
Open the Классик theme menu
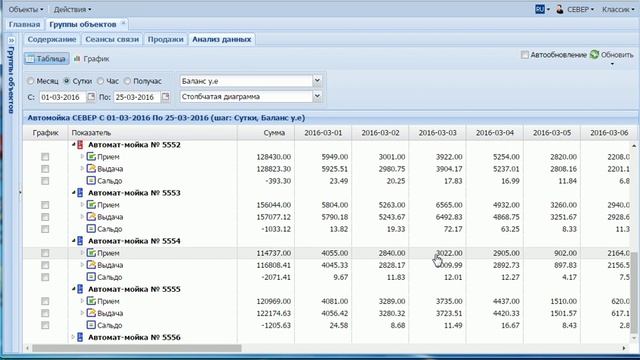click(x=618, y=9)
